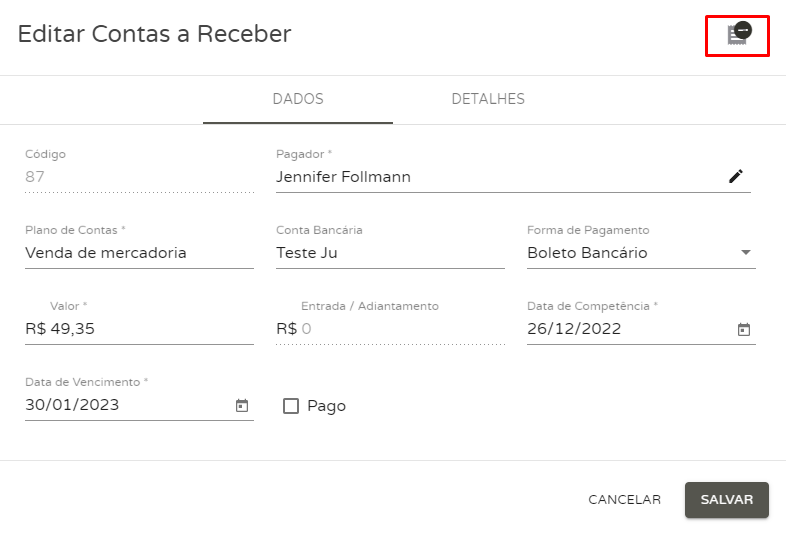786x533 pixels.
Task: Expand the Forma de Pagamento dropdown arrow
Action: 746,252
